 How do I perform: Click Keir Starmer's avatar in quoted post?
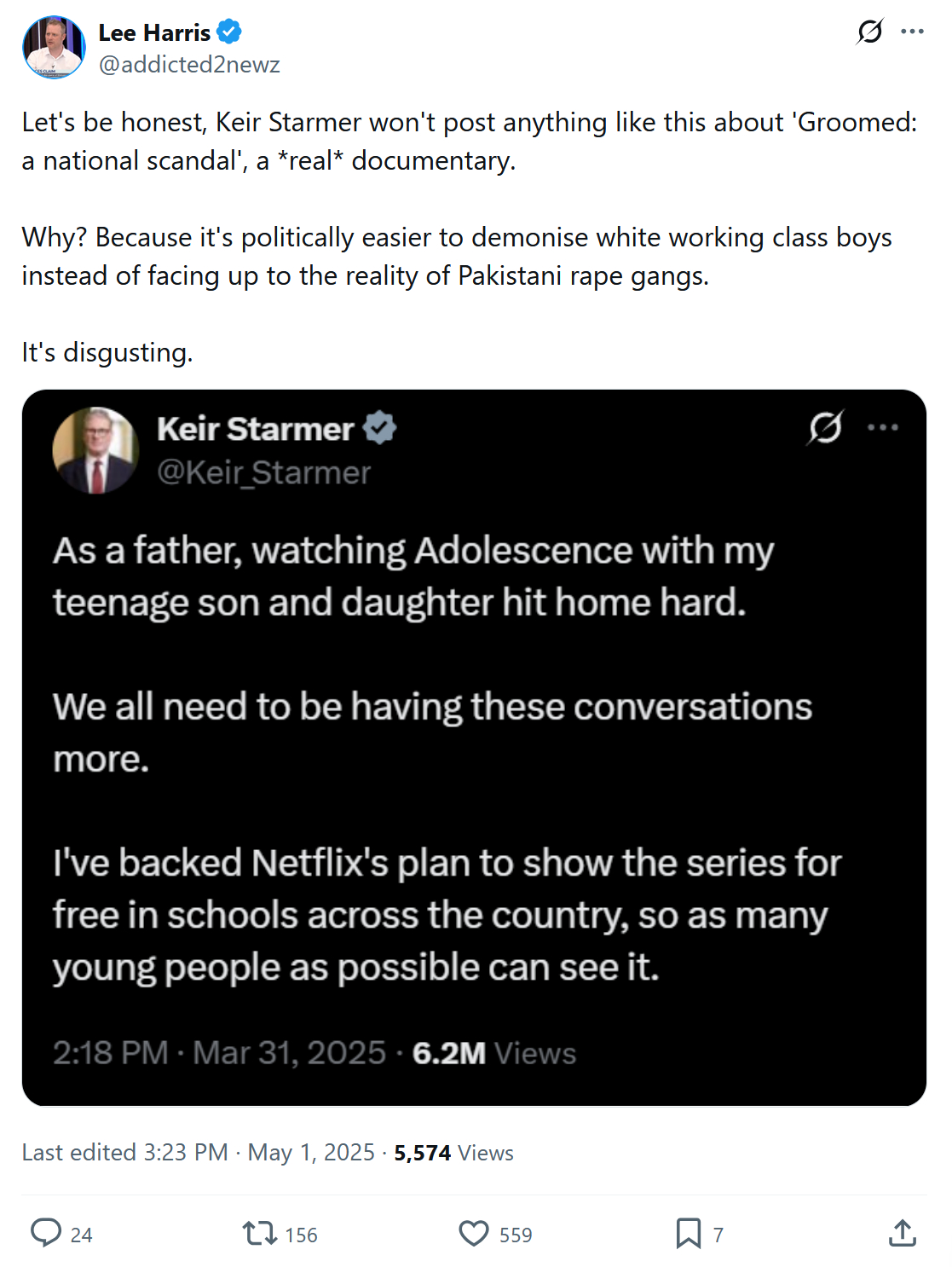coord(95,450)
